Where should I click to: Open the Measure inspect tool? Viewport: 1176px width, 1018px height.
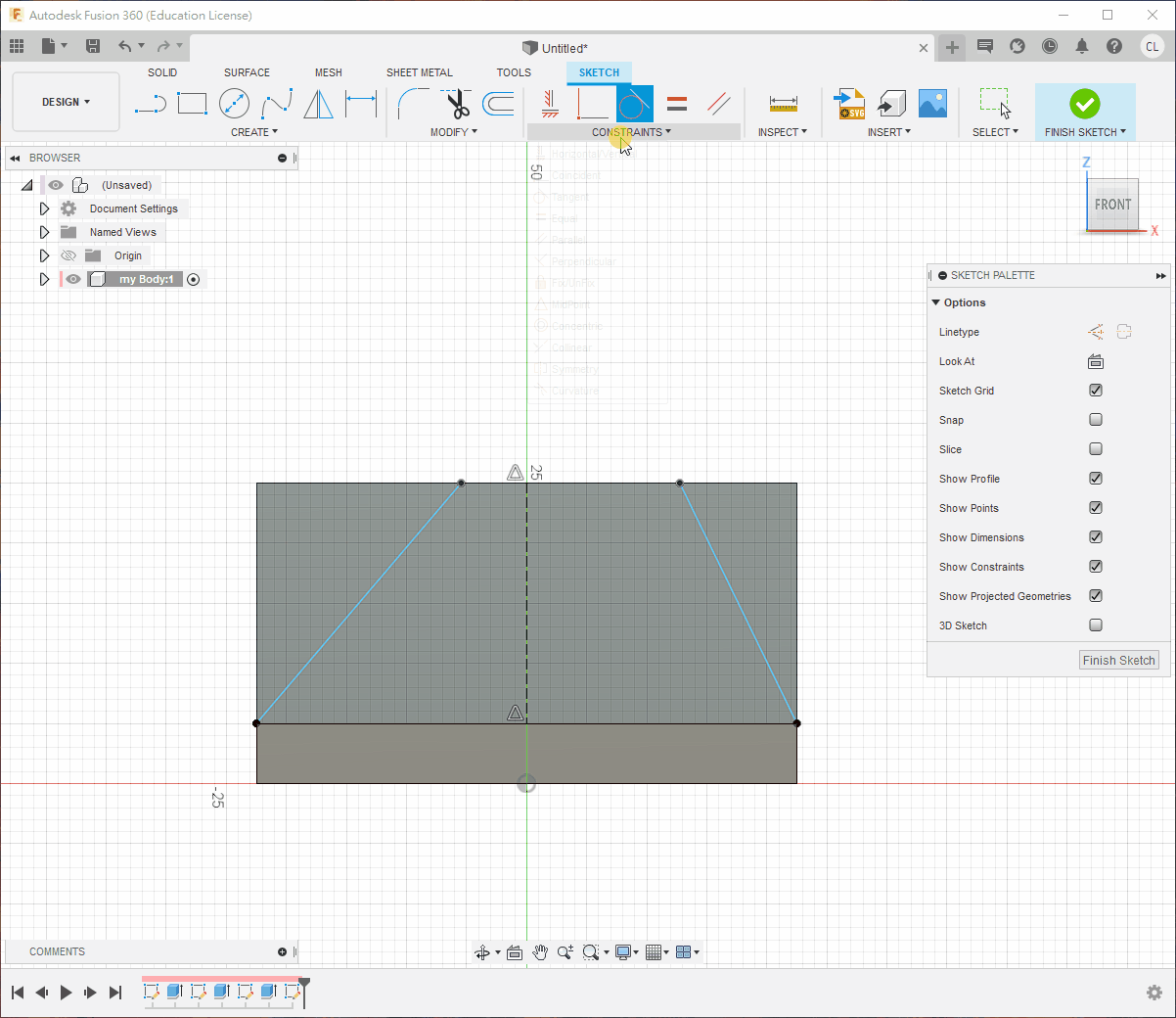[x=783, y=104]
